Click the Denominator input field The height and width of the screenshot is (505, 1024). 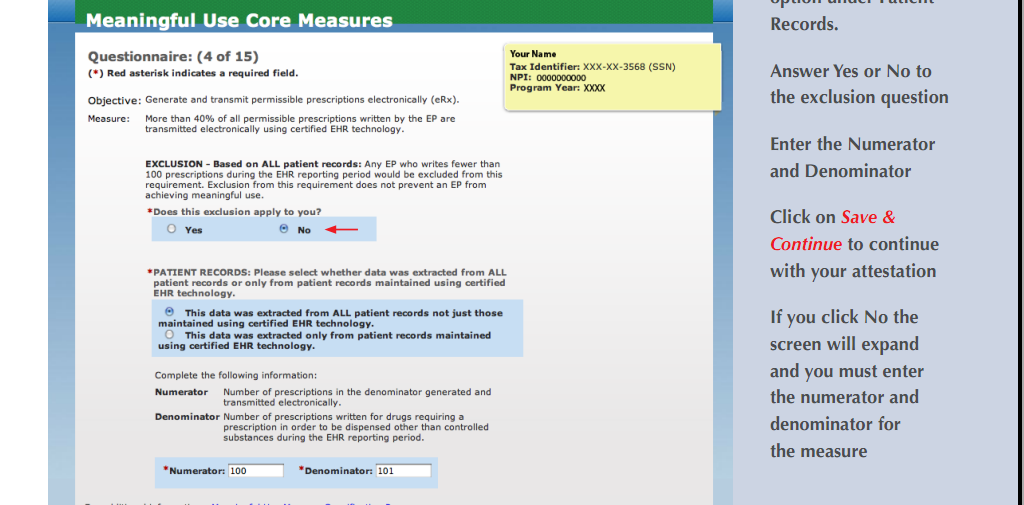(x=403, y=471)
